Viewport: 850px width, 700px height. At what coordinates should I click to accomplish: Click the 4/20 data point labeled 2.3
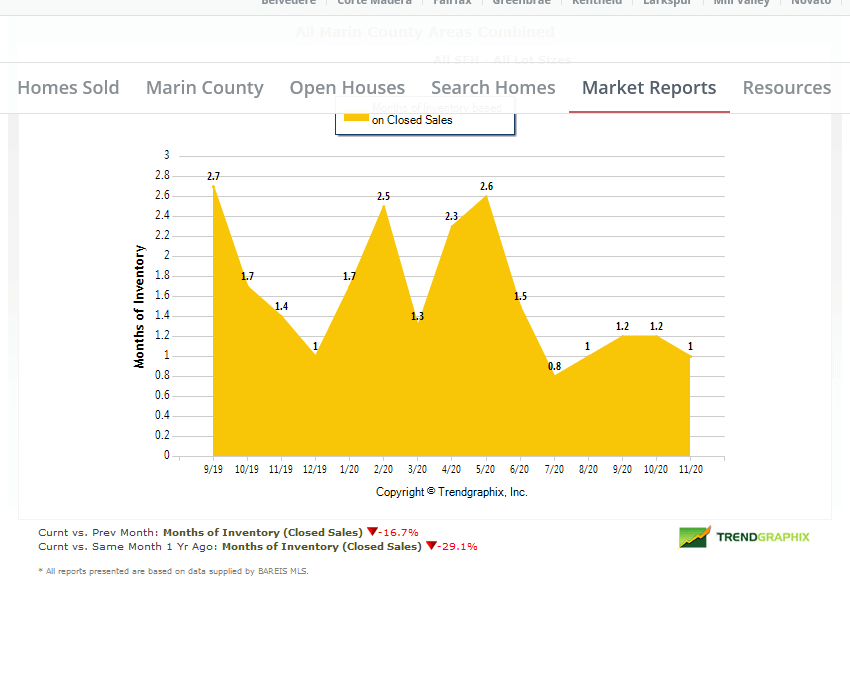(x=452, y=226)
